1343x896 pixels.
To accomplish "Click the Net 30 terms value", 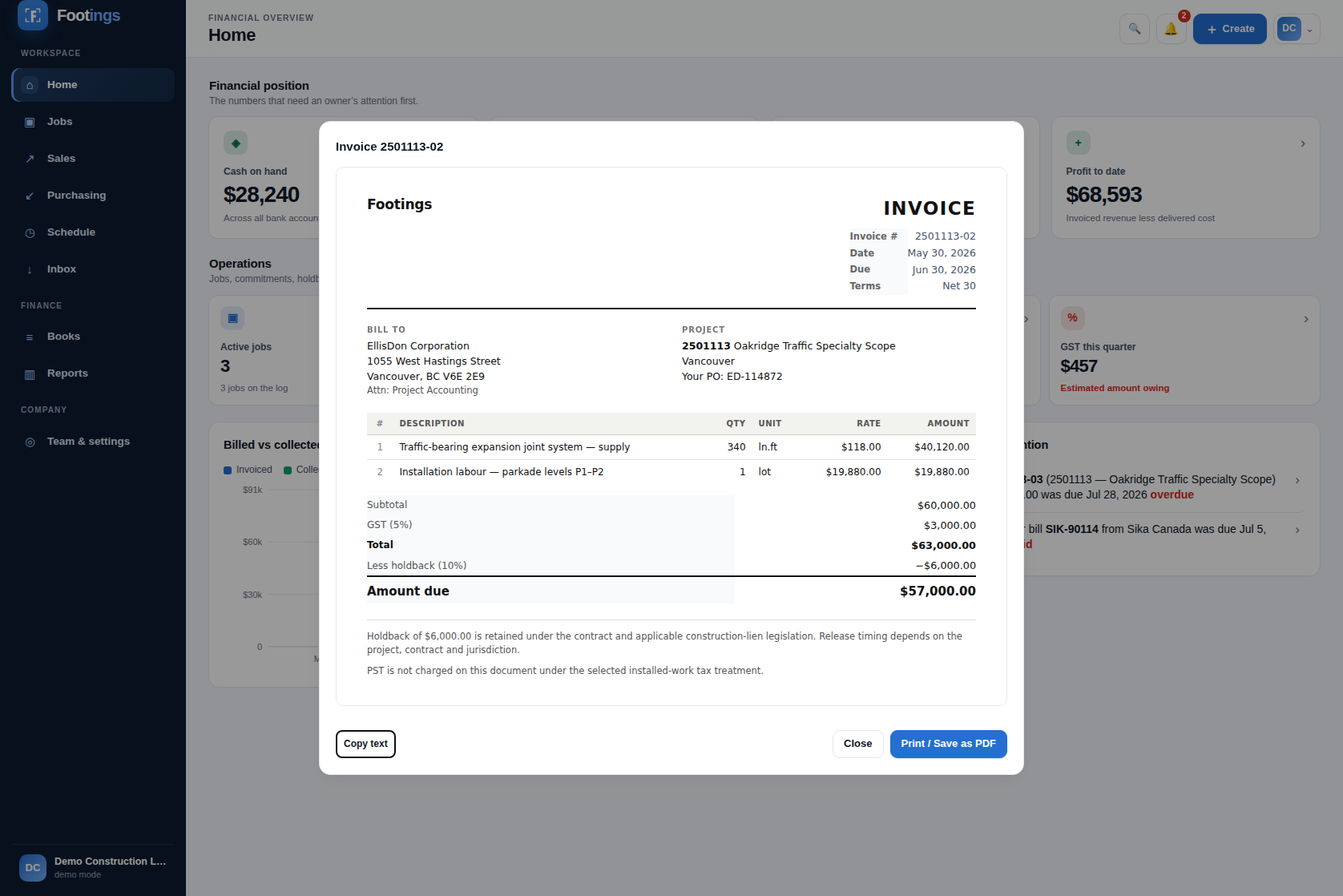I will (x=958, y=286).
